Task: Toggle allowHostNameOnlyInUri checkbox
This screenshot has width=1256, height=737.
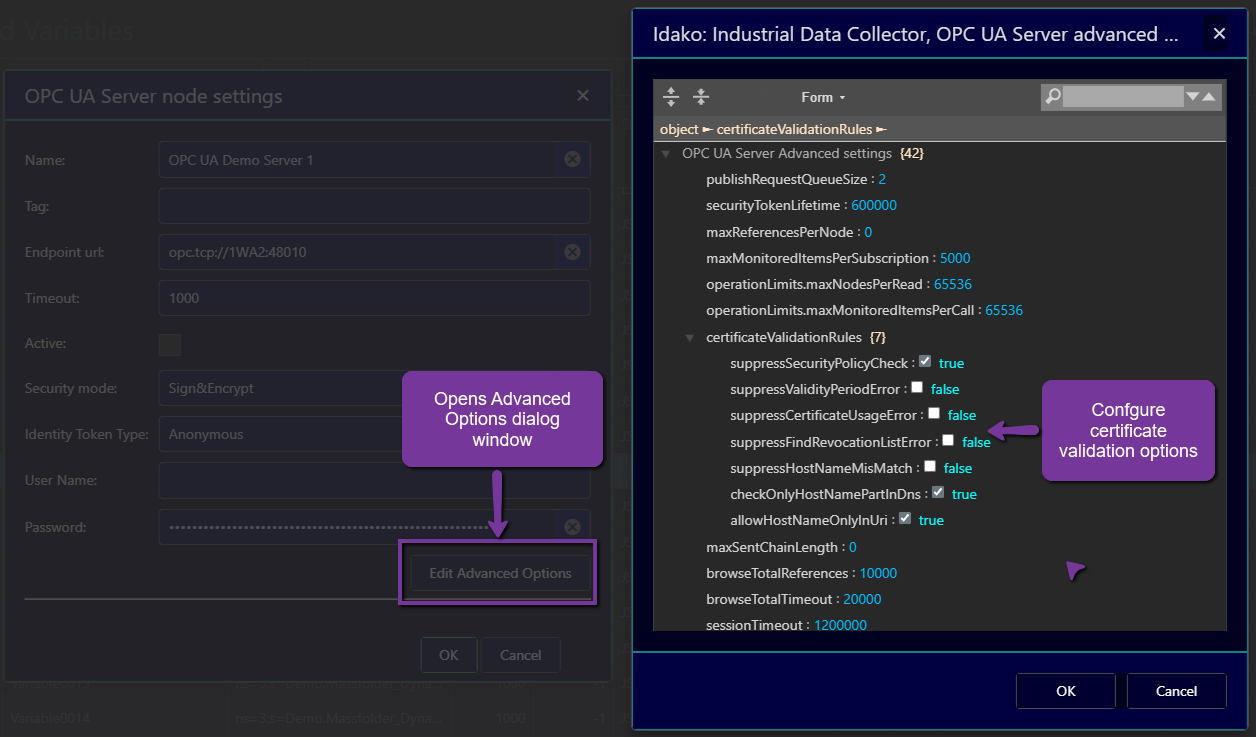Action: tap(905, 519)
